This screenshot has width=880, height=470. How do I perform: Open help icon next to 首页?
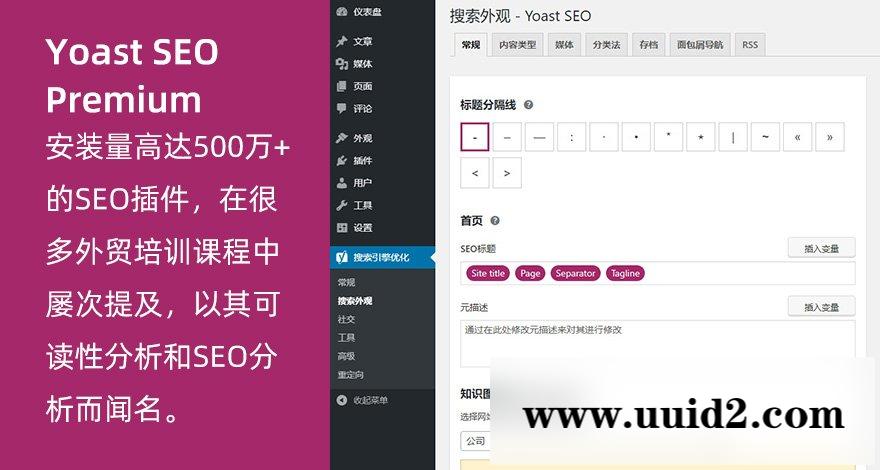pyautogui.click(x=494, y=221)
